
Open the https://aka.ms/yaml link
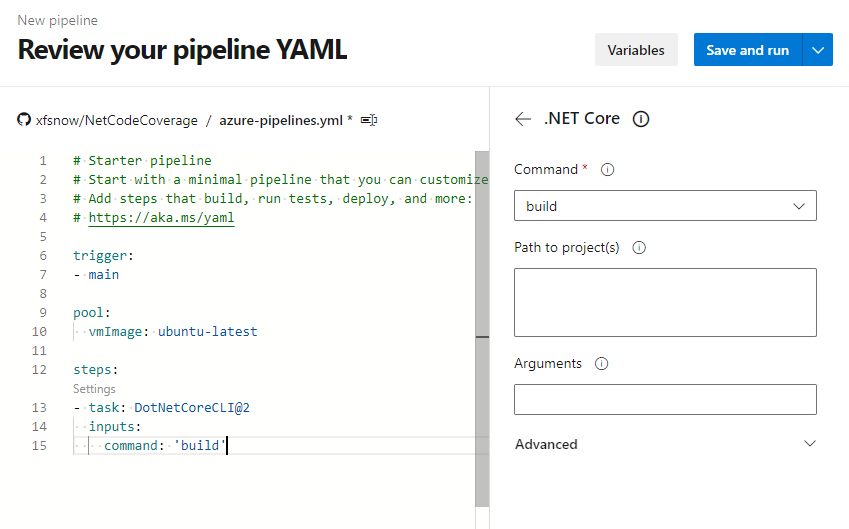[161, 218]
